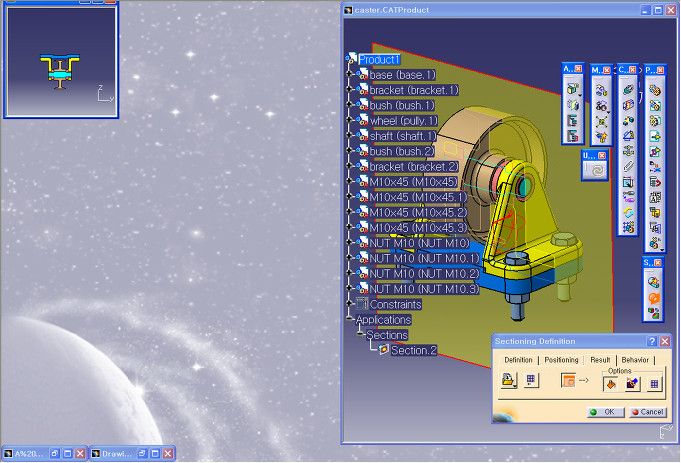Image resolution: width=681 pixels, height=463 pixels.
Task: Expand the Constraints tree node
Action: coord(350,304)
